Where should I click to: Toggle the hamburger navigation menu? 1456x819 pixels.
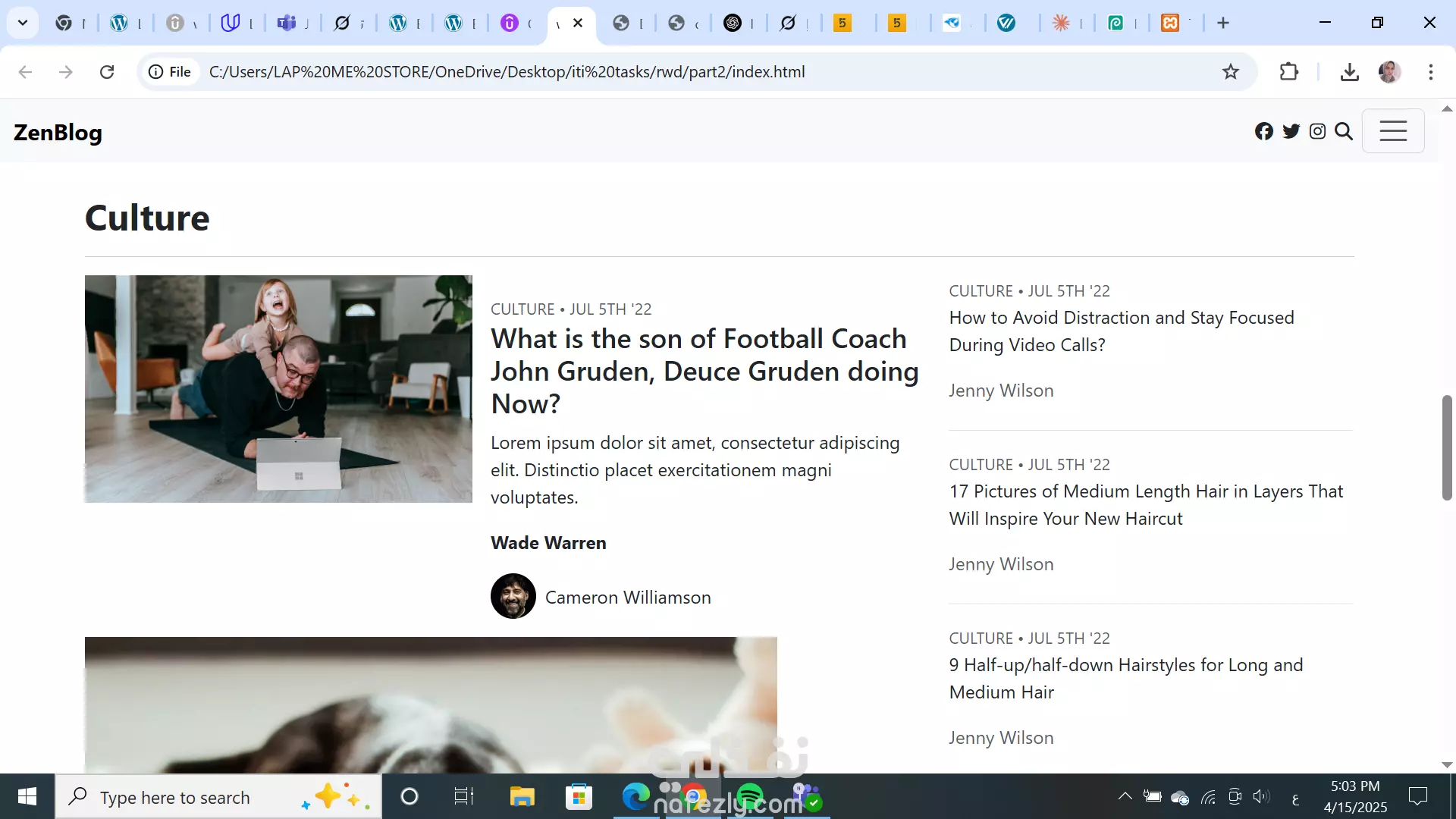pyautogui.click(x=1393, y=131)
